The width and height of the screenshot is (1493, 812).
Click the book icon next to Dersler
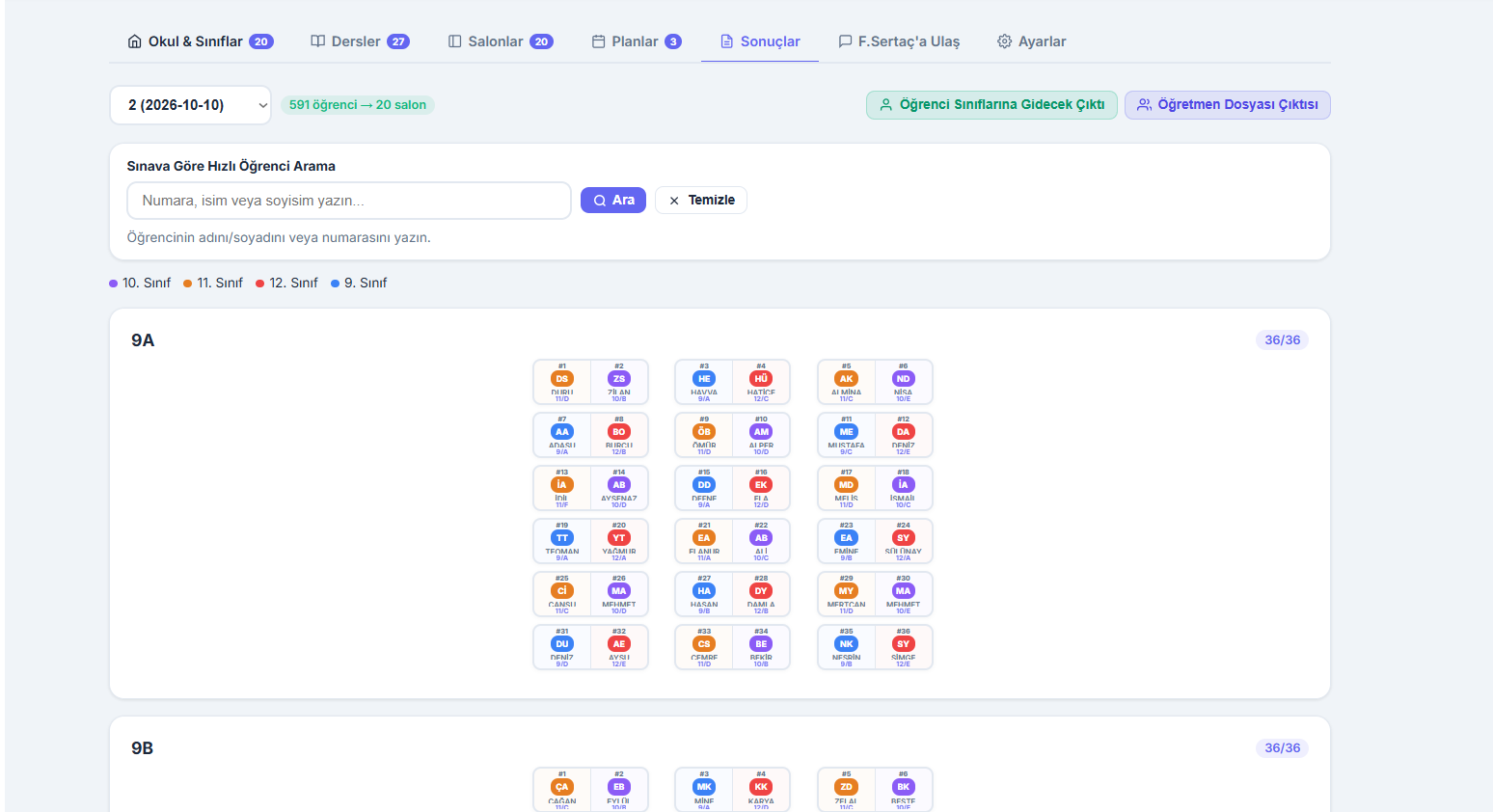(317, 41)
